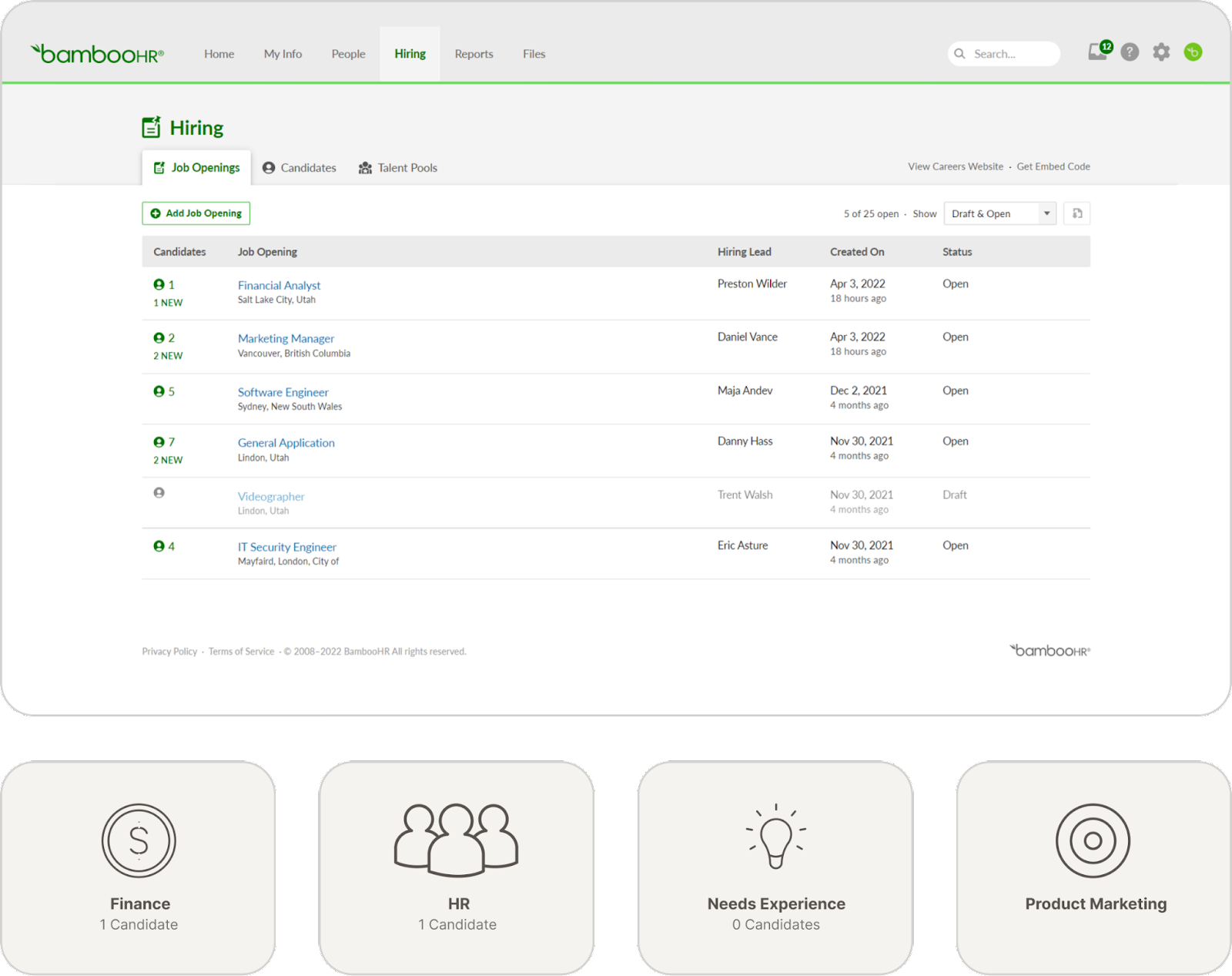The image size is (1232, 976).
Task: Click the green user avatar icon
Action: pyautogui.click(x=1193, y=52)
